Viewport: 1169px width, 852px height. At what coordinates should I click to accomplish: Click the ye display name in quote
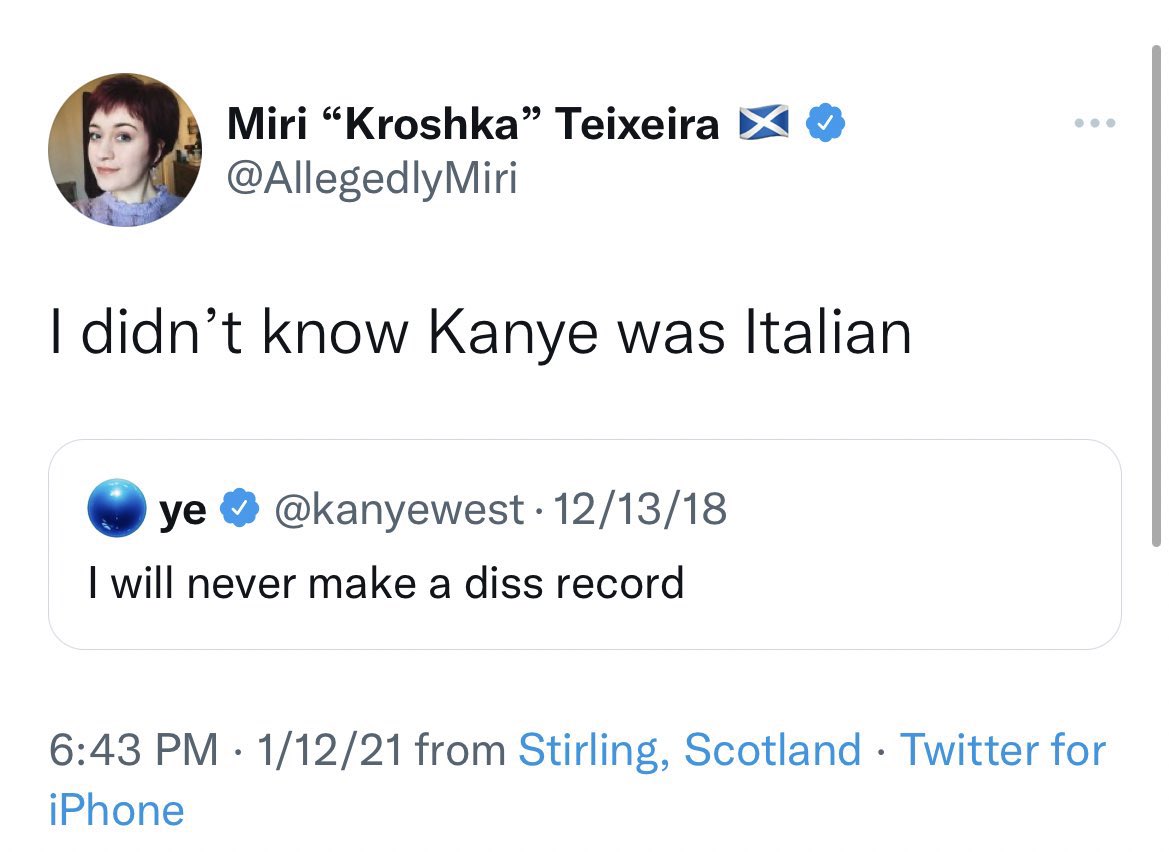tap(183, 511)
